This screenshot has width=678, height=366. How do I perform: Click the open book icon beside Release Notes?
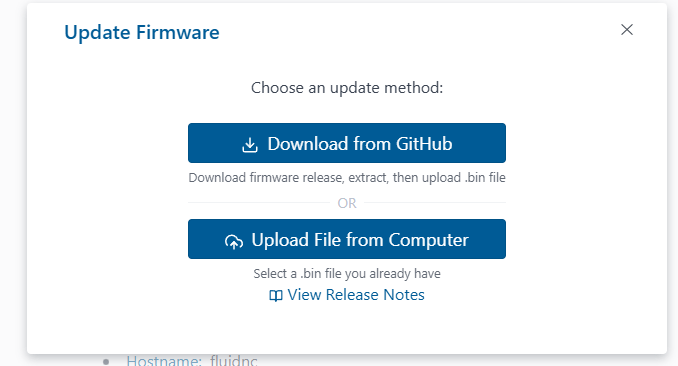pyautogui.click(x=276, y=295)
